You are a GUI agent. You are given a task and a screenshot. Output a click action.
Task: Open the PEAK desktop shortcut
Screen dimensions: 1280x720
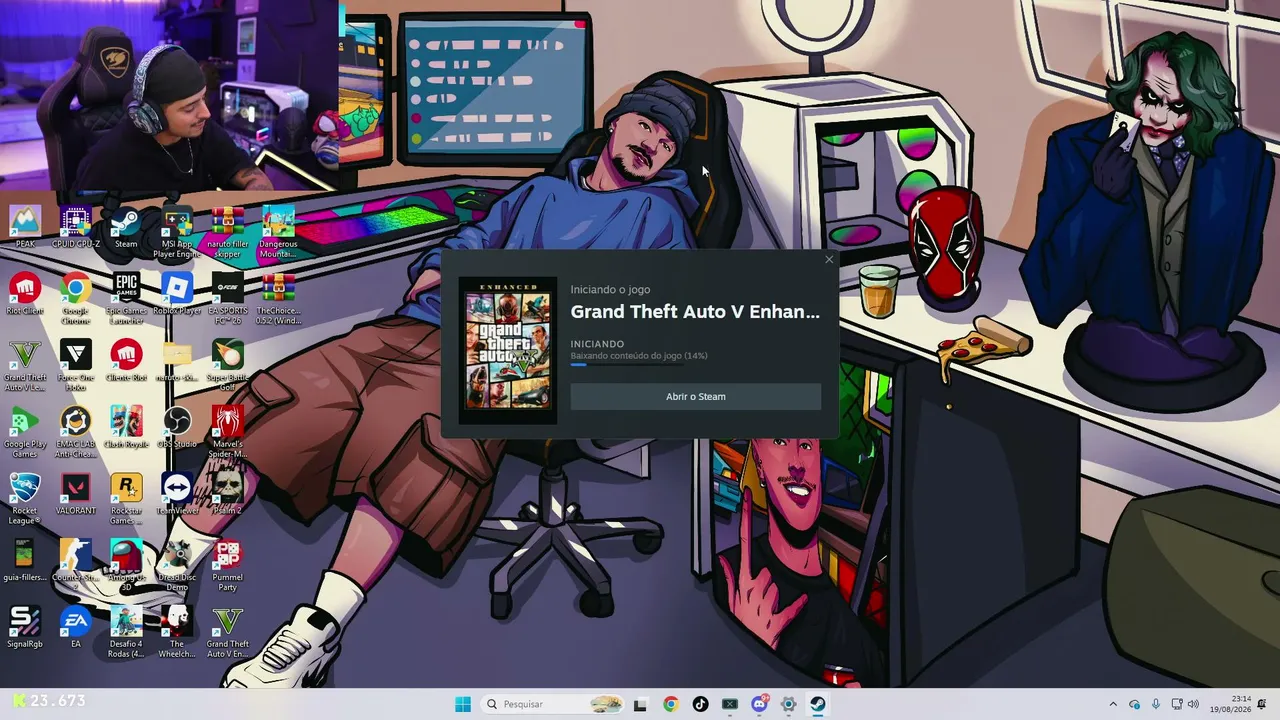click(25, 226)
